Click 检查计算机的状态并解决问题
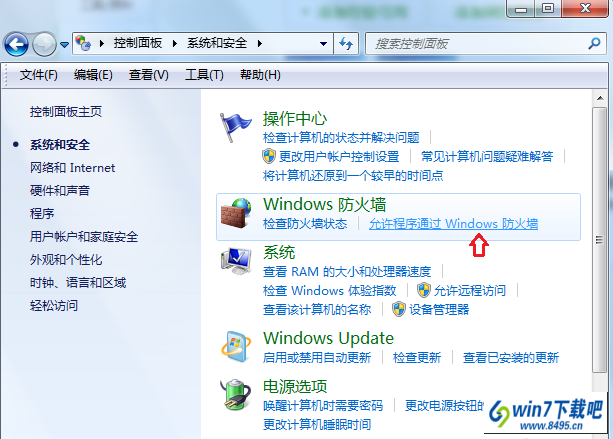Screen dimensions: 613x439 point(341,138)
